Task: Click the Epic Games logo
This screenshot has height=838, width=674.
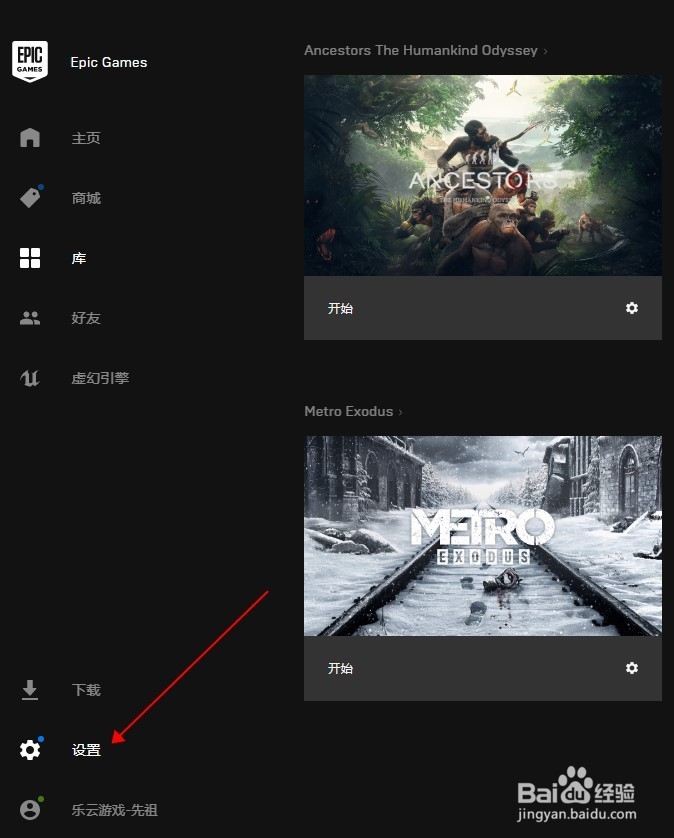Action: pos(30,61)
